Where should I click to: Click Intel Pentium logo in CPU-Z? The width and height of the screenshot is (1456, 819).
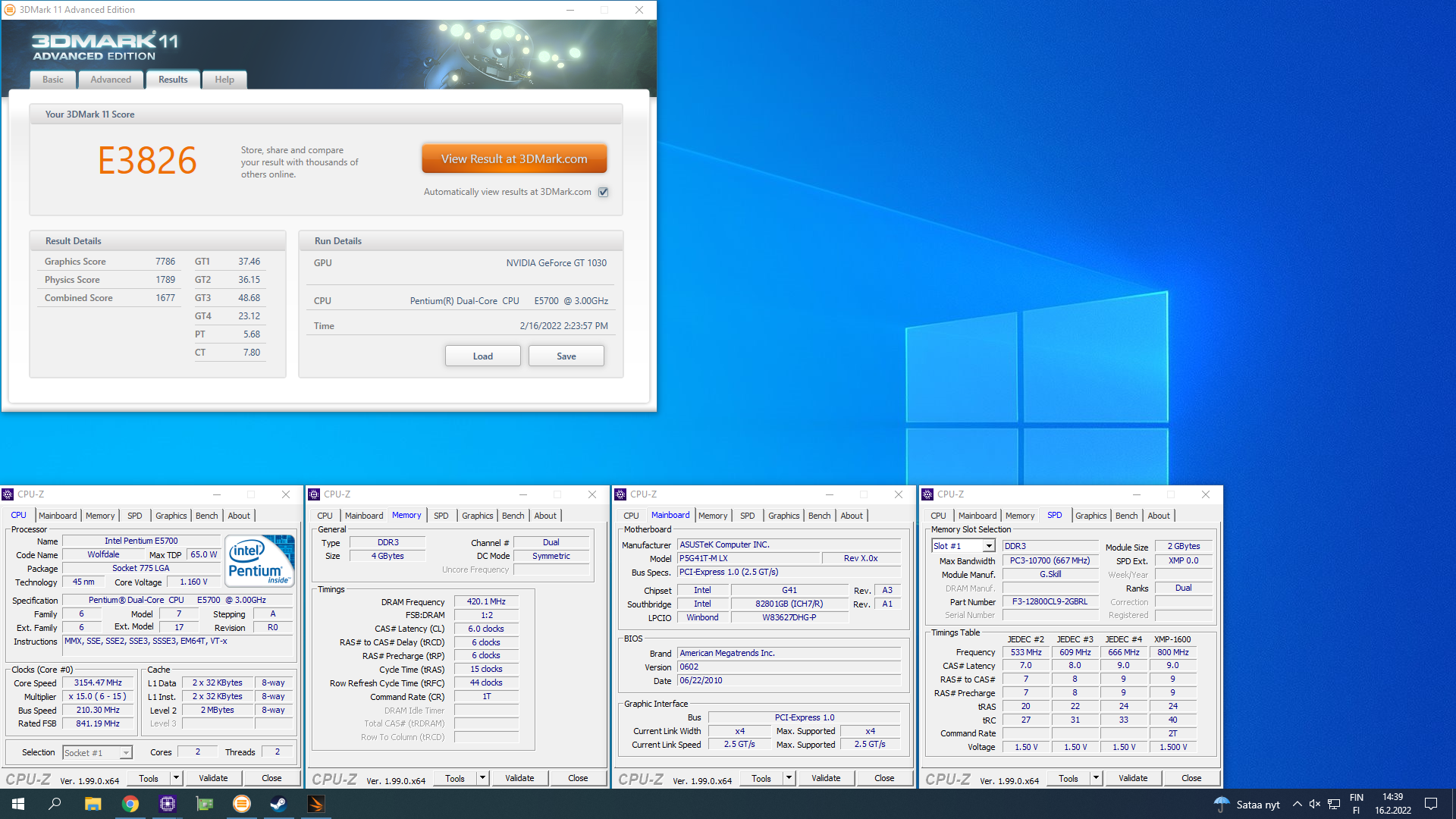[259, 561]
